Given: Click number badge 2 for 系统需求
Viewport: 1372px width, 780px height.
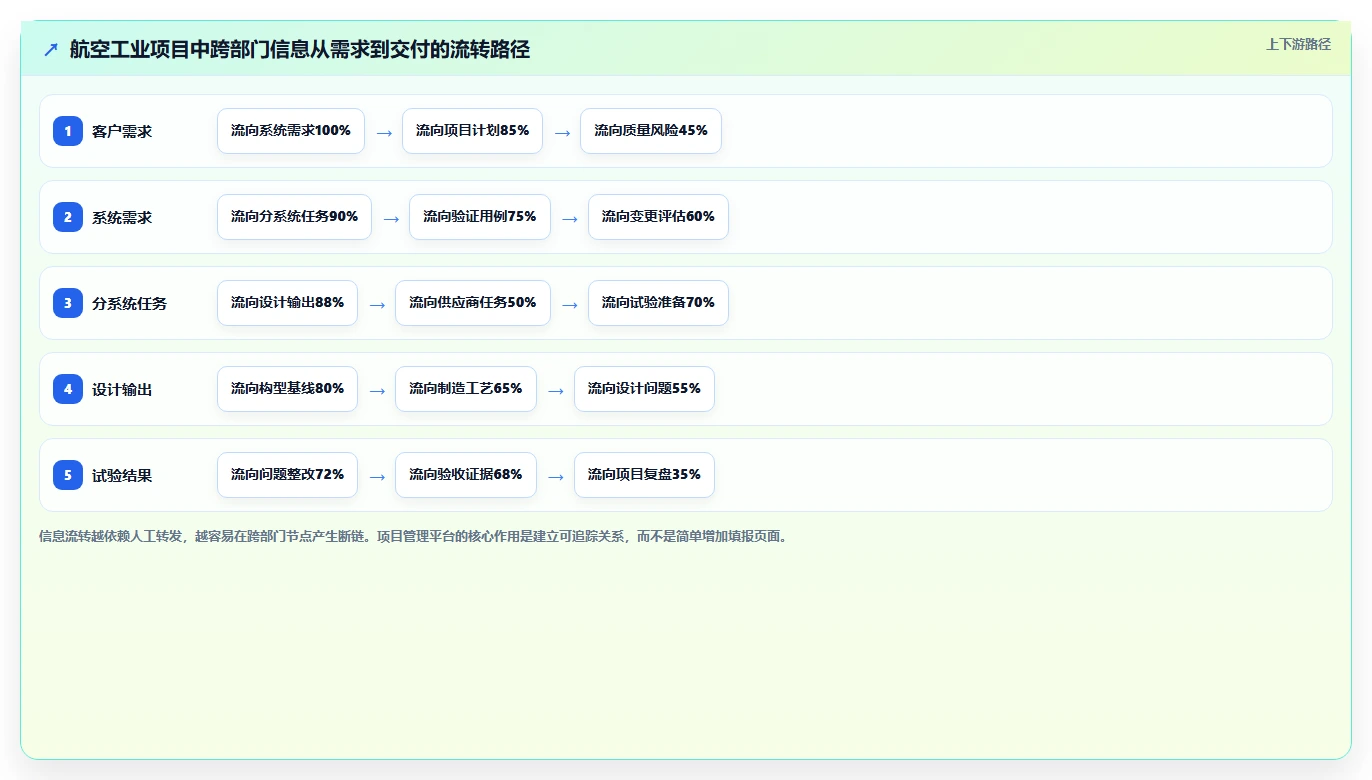Looking at the screenshot, I should tap(68, 217).
